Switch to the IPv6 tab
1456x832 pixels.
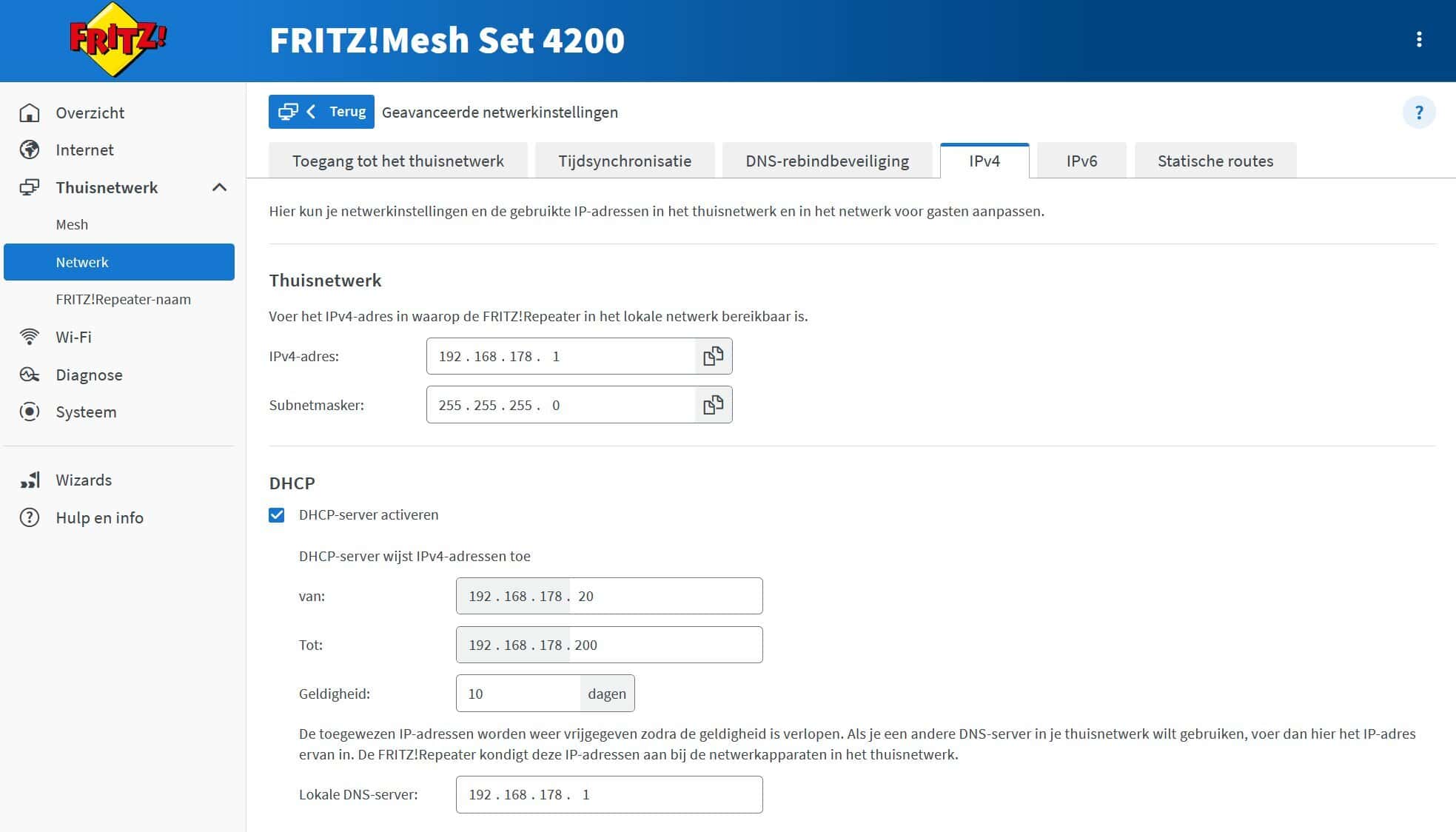tap(1081, 161)
